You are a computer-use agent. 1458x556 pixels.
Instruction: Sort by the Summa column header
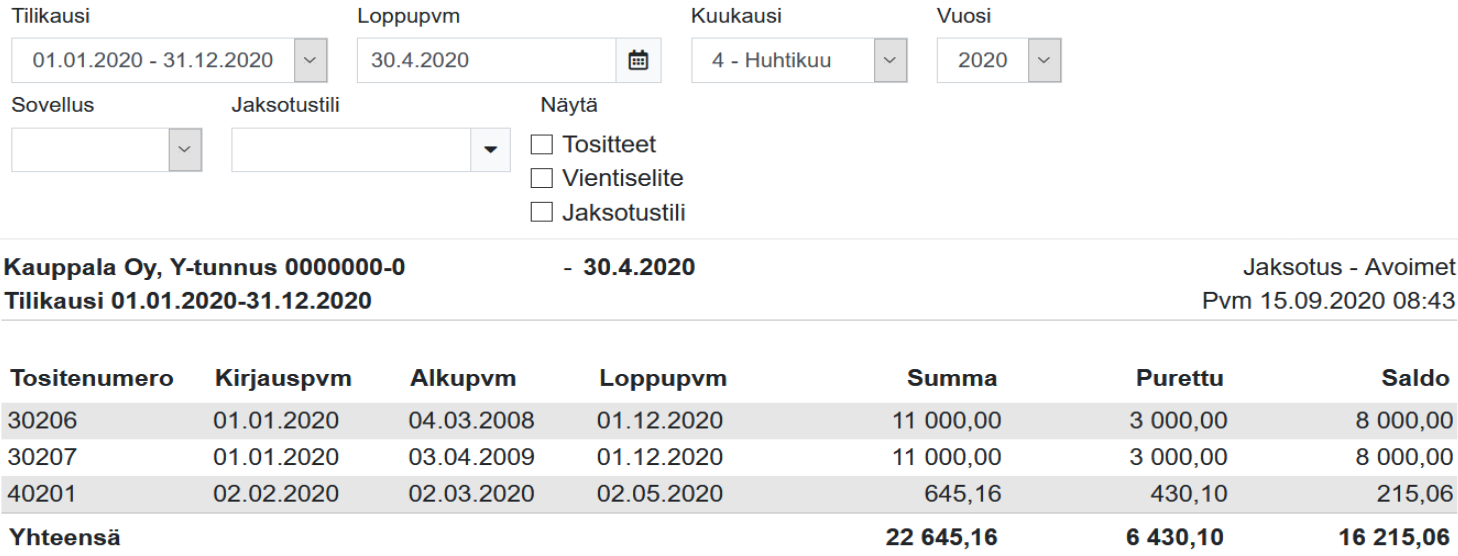(951, 379)
